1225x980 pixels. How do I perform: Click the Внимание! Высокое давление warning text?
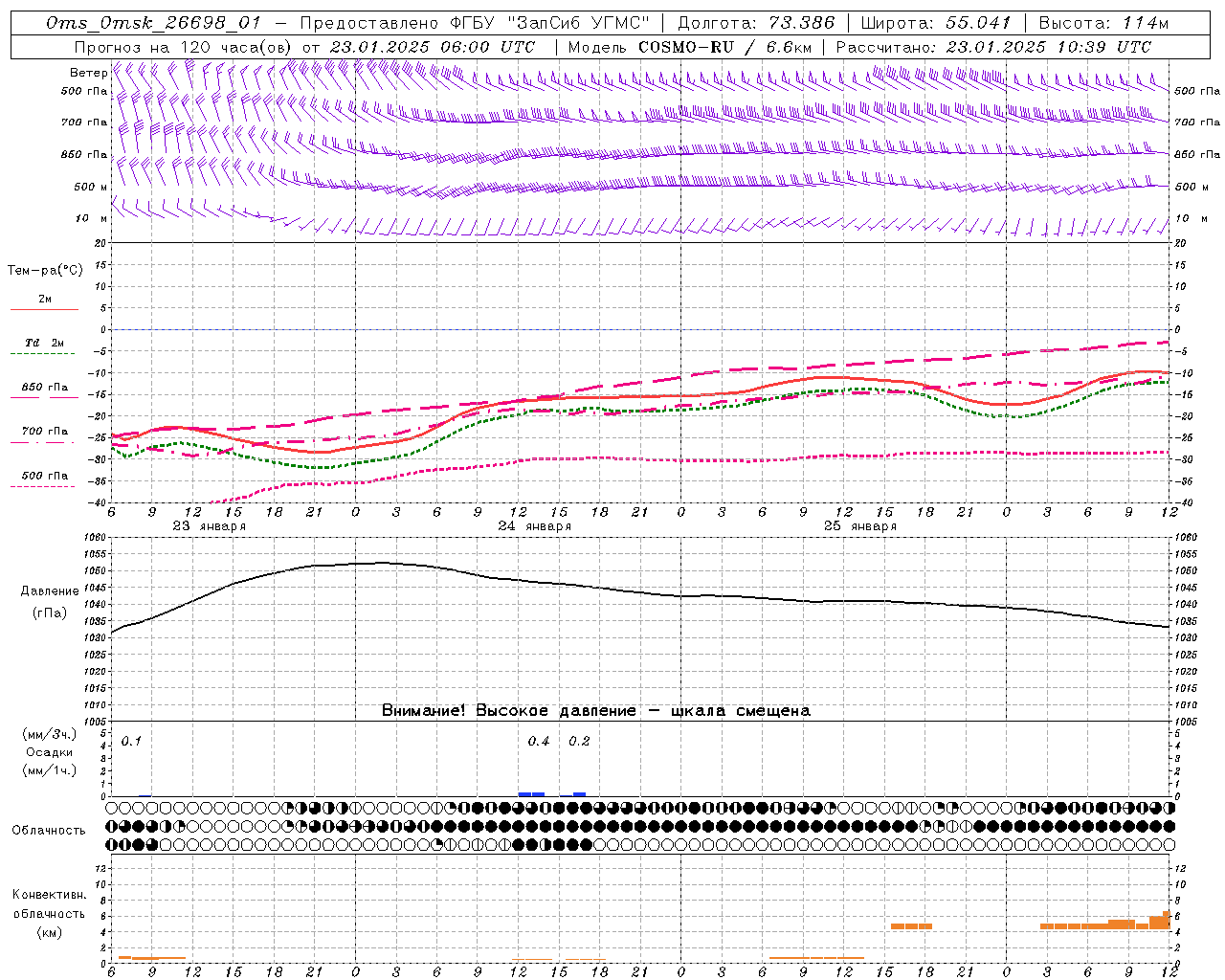596,711
